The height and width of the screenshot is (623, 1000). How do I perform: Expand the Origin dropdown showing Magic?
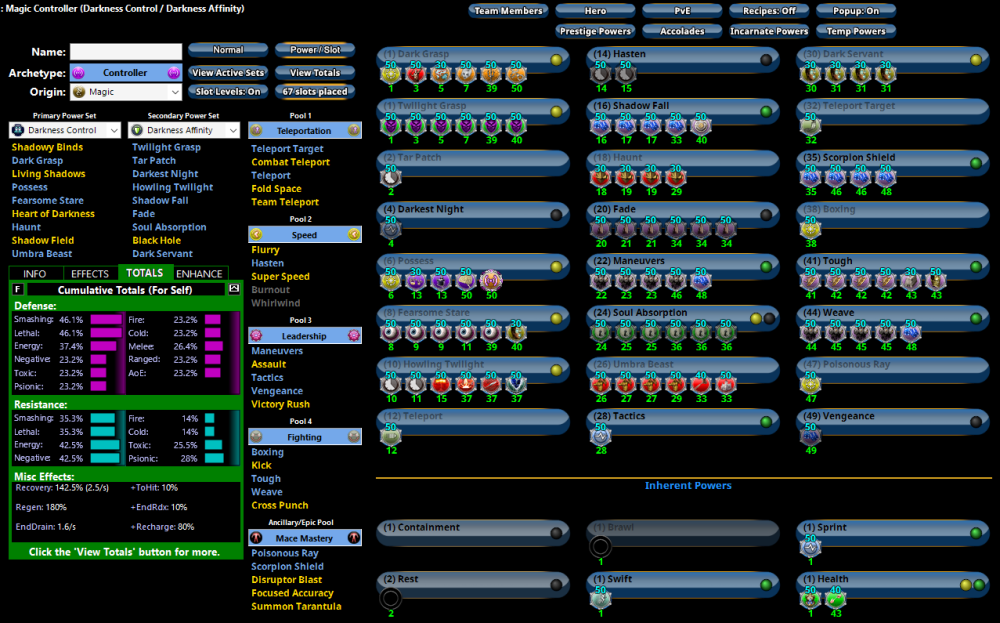coord(125,92)
